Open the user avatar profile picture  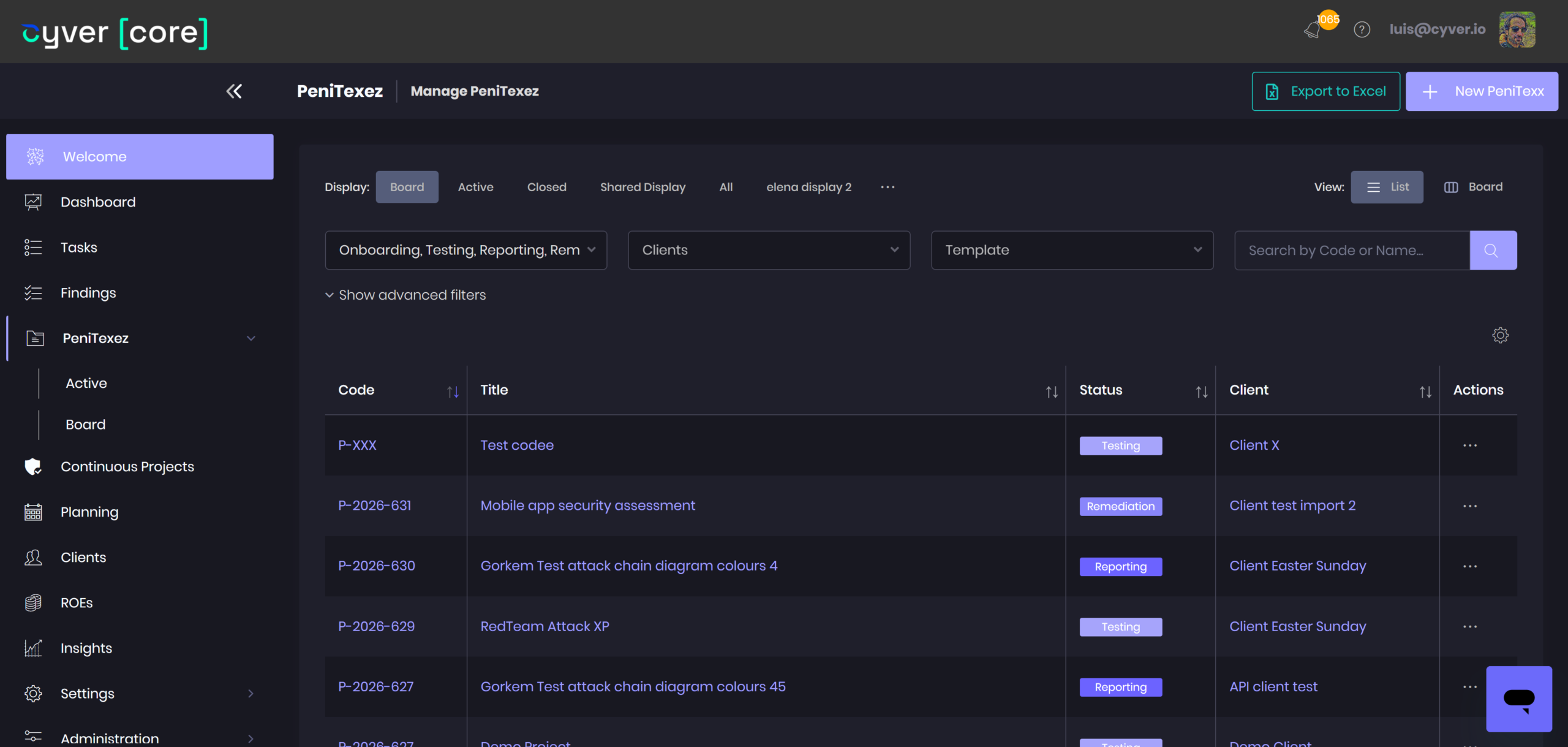coord(1517,29)
